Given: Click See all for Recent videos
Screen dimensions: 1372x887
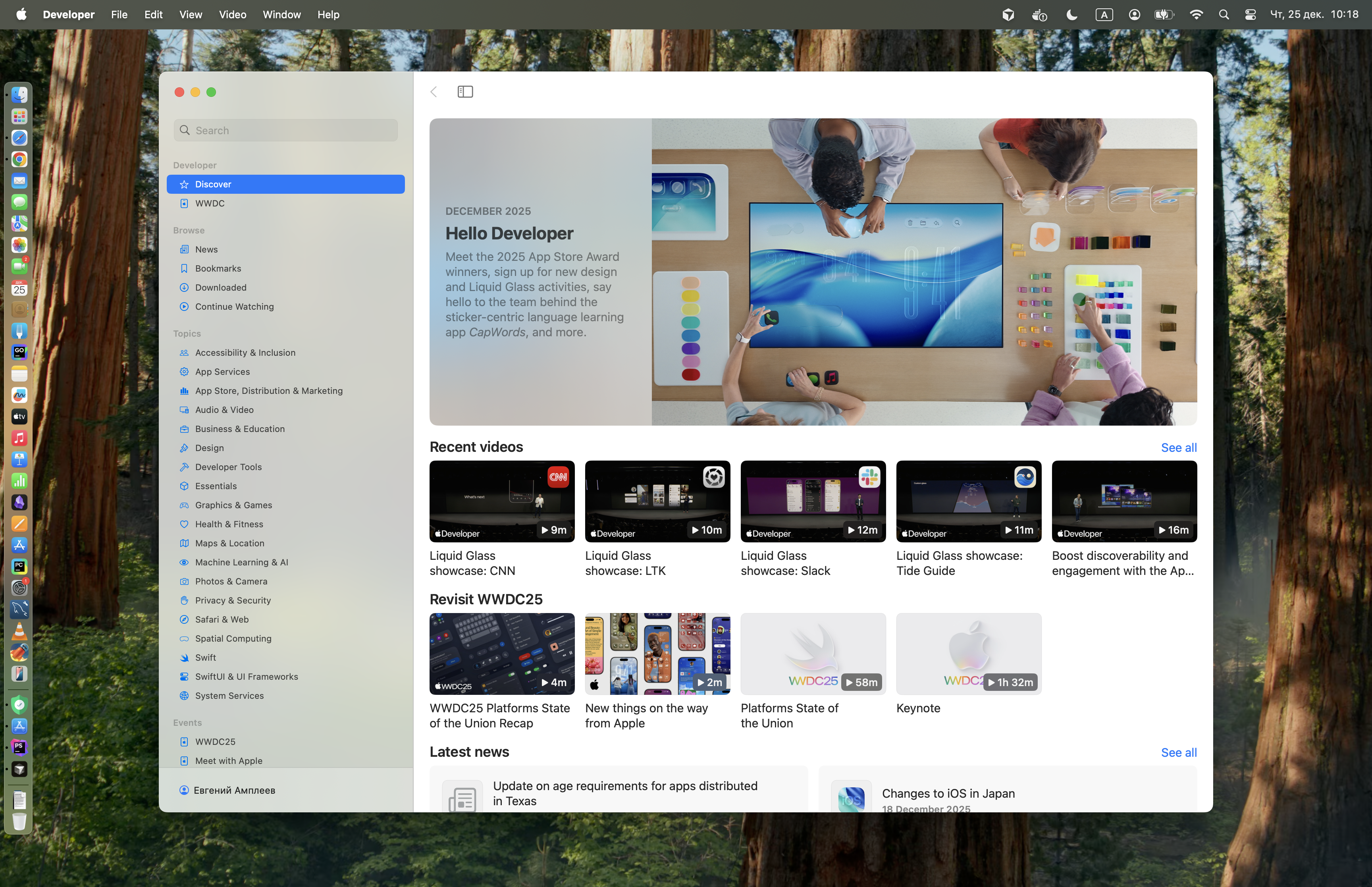Looking at the screenshot, I should click(1178, 447).
